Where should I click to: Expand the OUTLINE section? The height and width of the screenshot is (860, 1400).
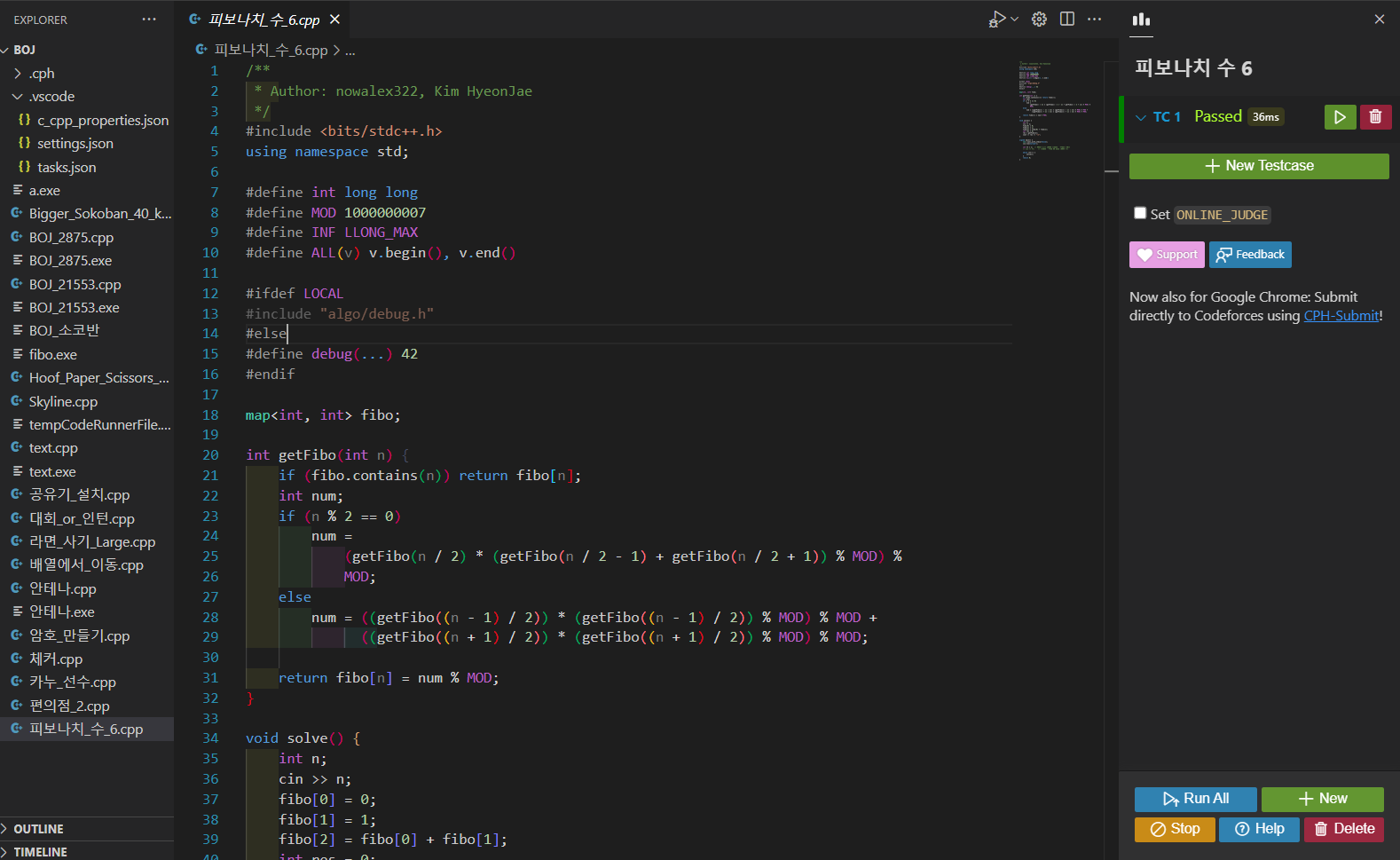click(x=38, y=829)
